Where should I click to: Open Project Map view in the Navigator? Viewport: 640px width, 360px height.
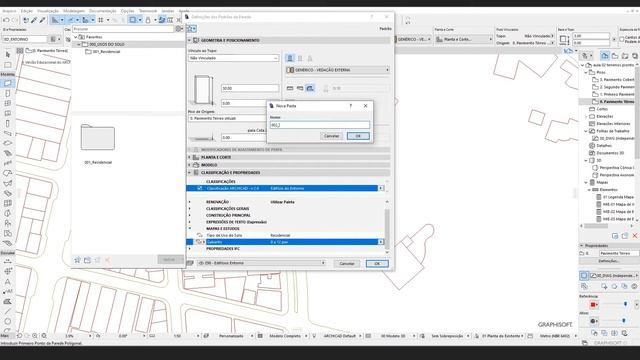pos(605,56)
